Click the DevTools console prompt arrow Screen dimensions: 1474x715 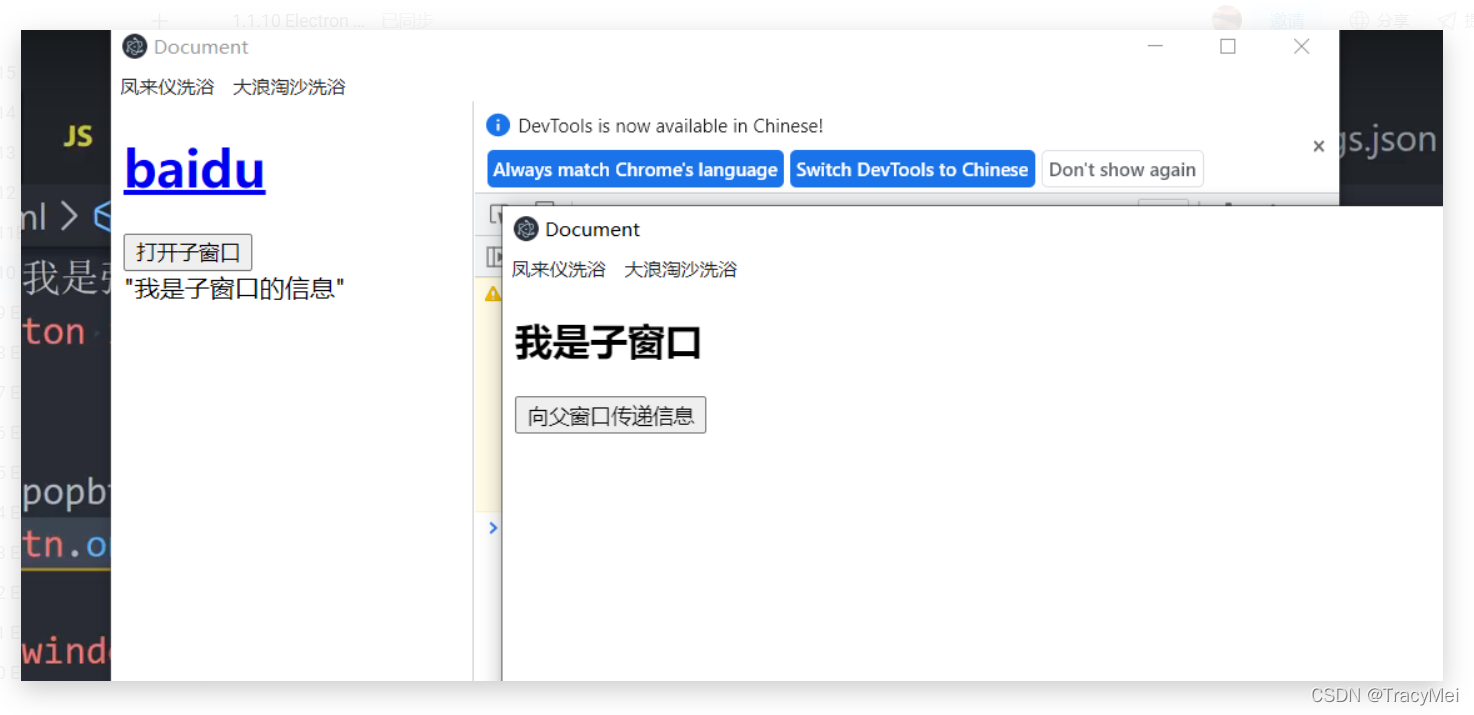(493, 527)
